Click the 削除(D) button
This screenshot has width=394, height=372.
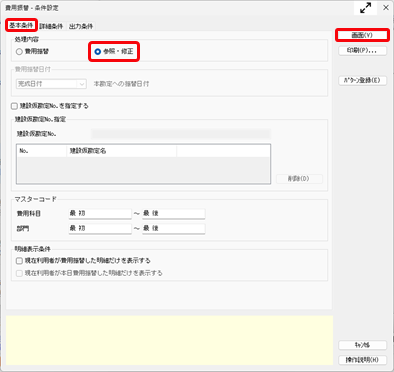point(299,179)
